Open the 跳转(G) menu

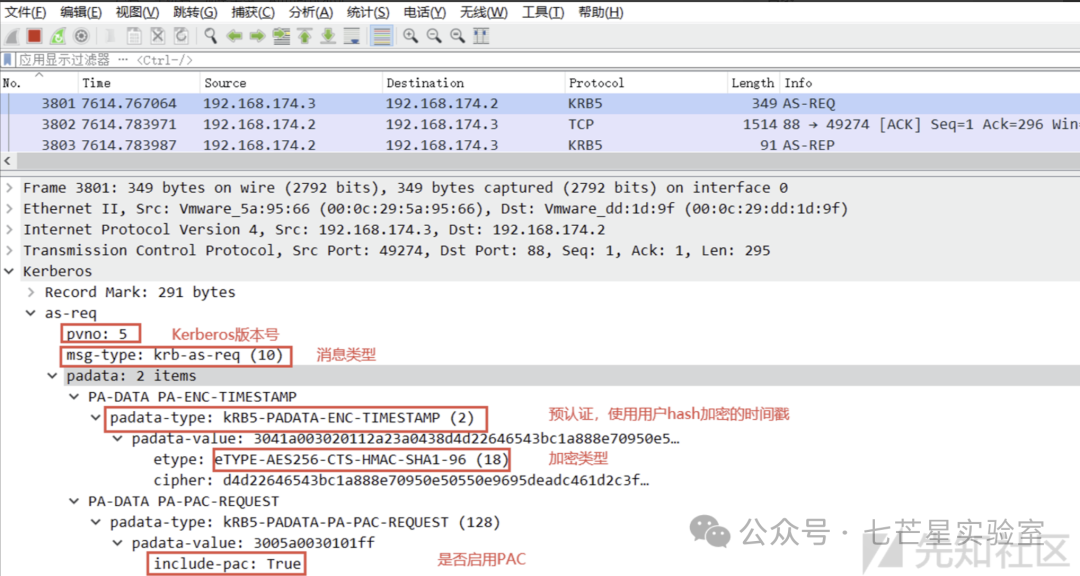click(195, 12)
